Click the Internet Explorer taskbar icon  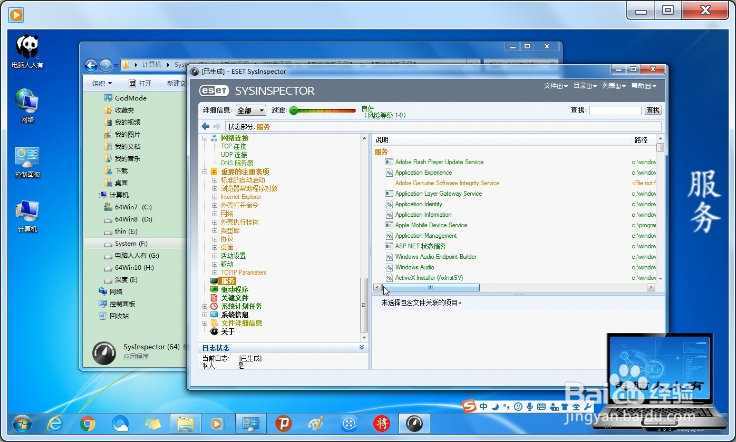tap(55, 424)
